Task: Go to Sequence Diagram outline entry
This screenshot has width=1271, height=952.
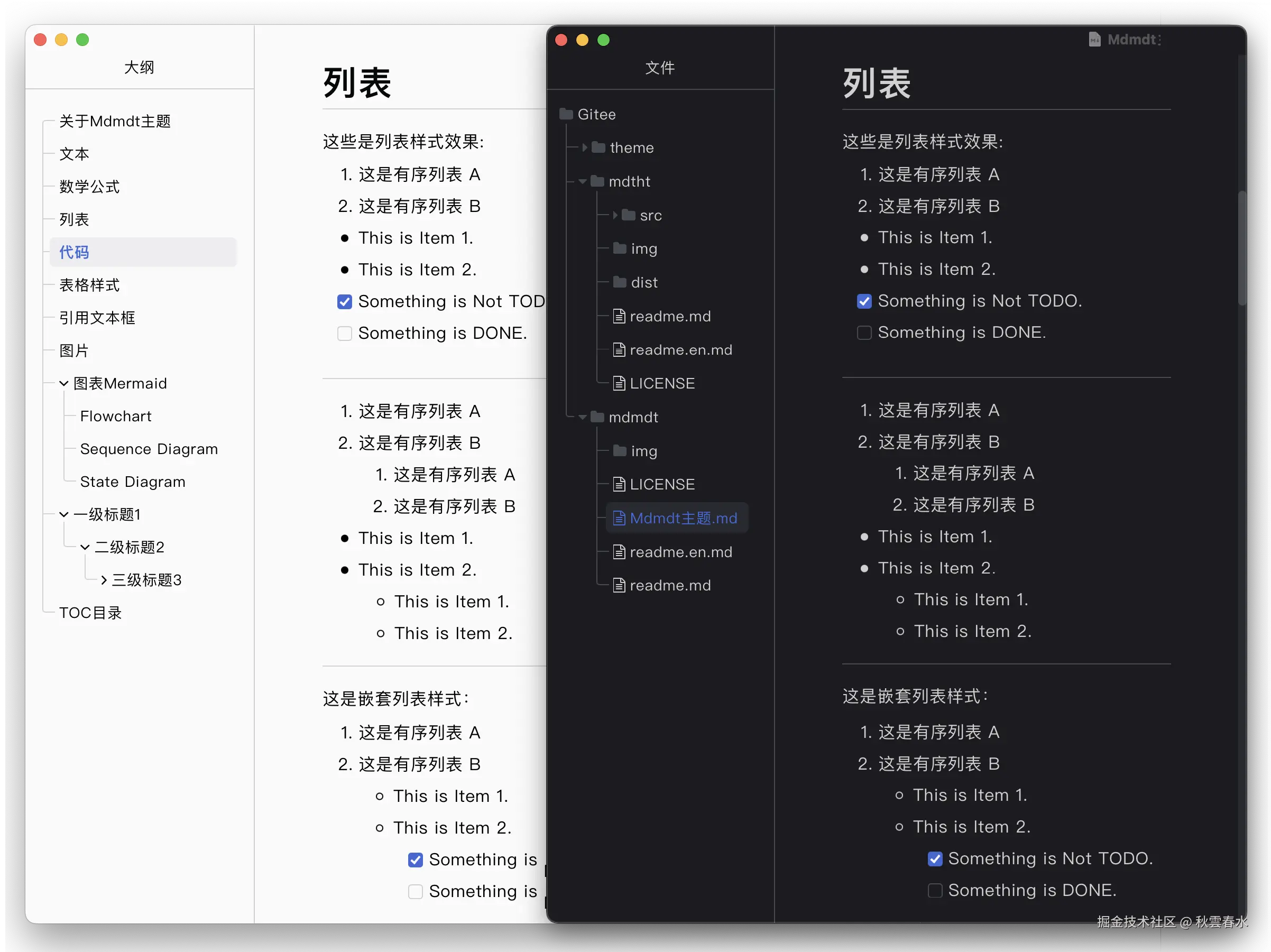Action: 149,449
